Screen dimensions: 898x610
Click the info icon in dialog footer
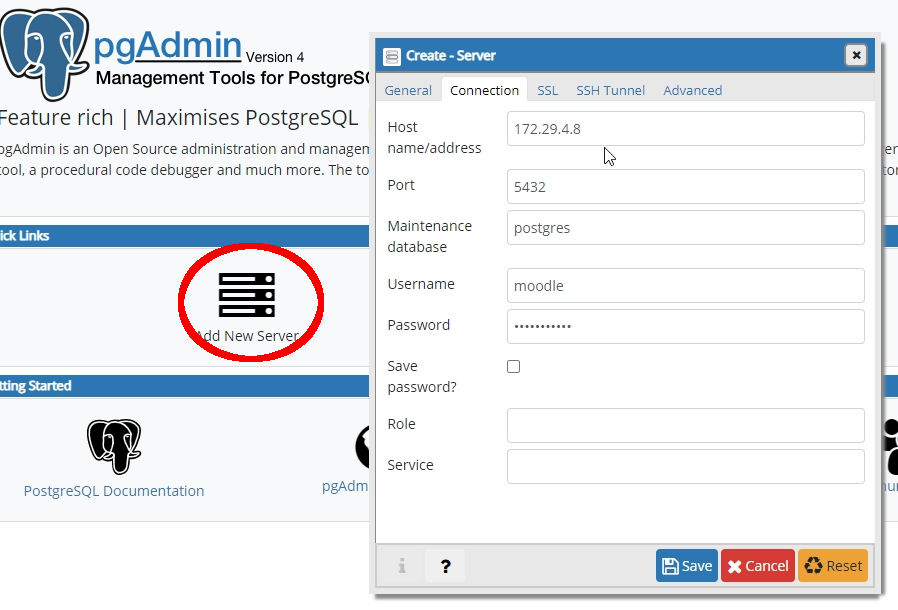pyautogui.click(x=402, y=566)
